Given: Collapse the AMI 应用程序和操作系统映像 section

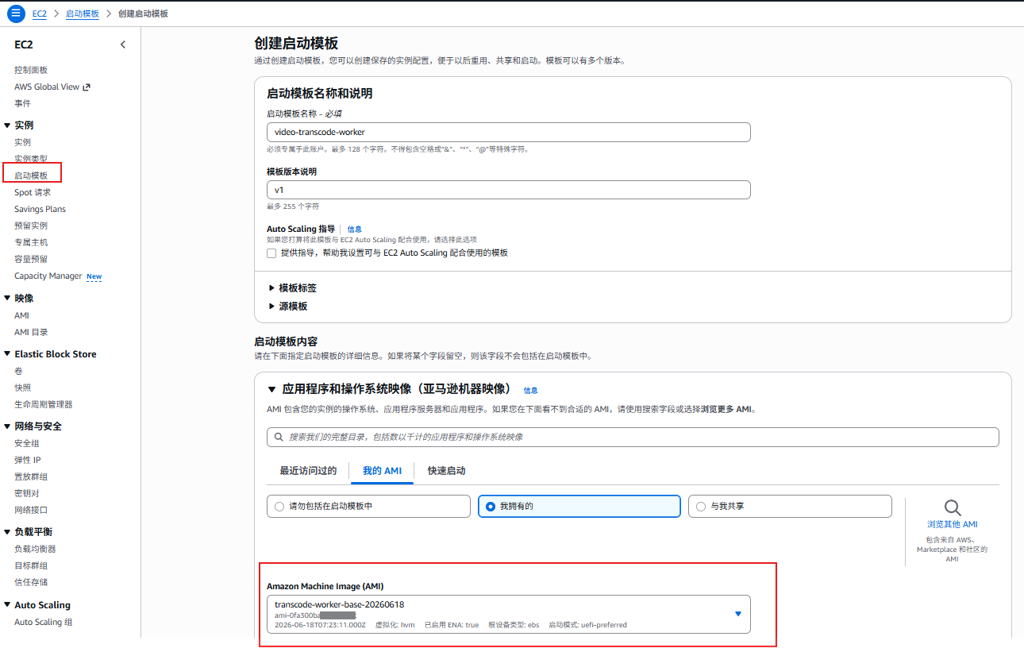Looking at the screenshot, I should pos(272,389).
